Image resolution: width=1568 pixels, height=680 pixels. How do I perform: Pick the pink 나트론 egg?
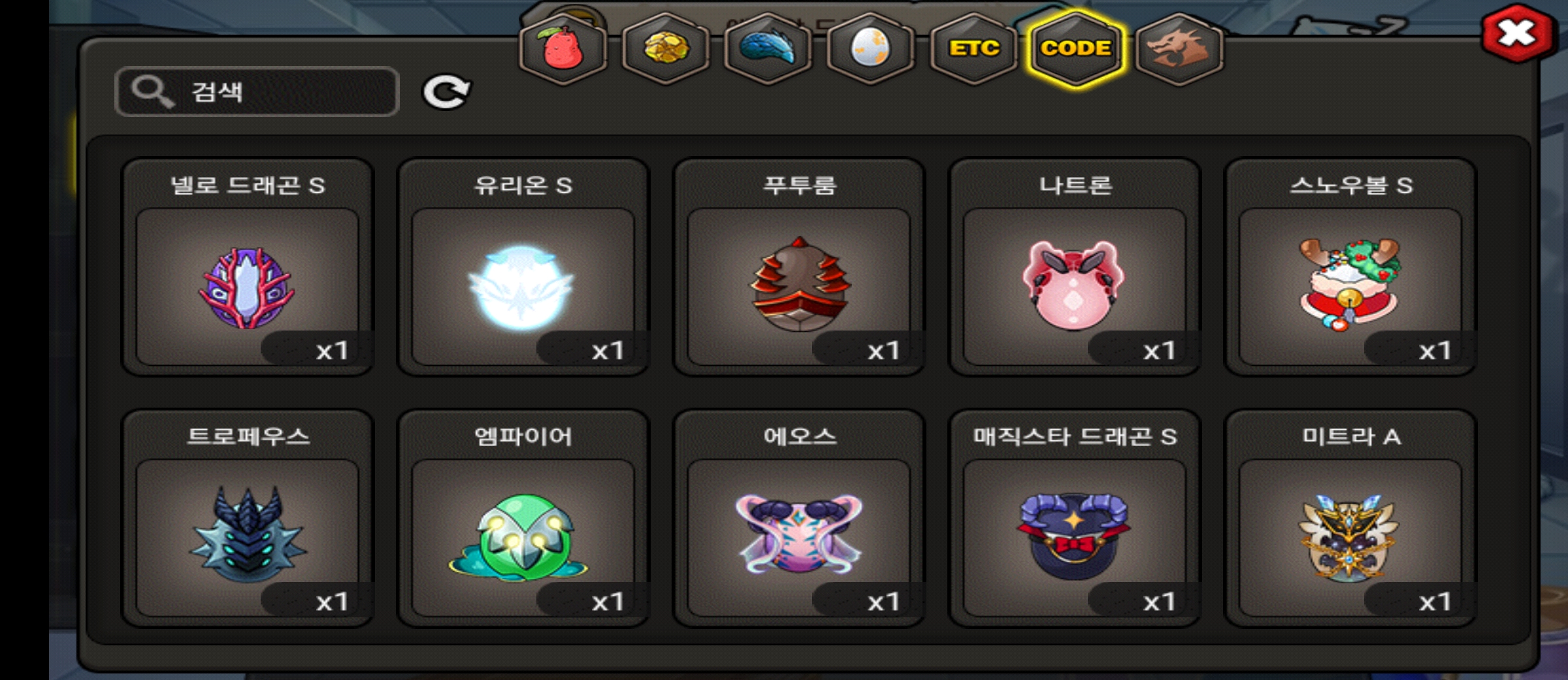pos(1075,267)
